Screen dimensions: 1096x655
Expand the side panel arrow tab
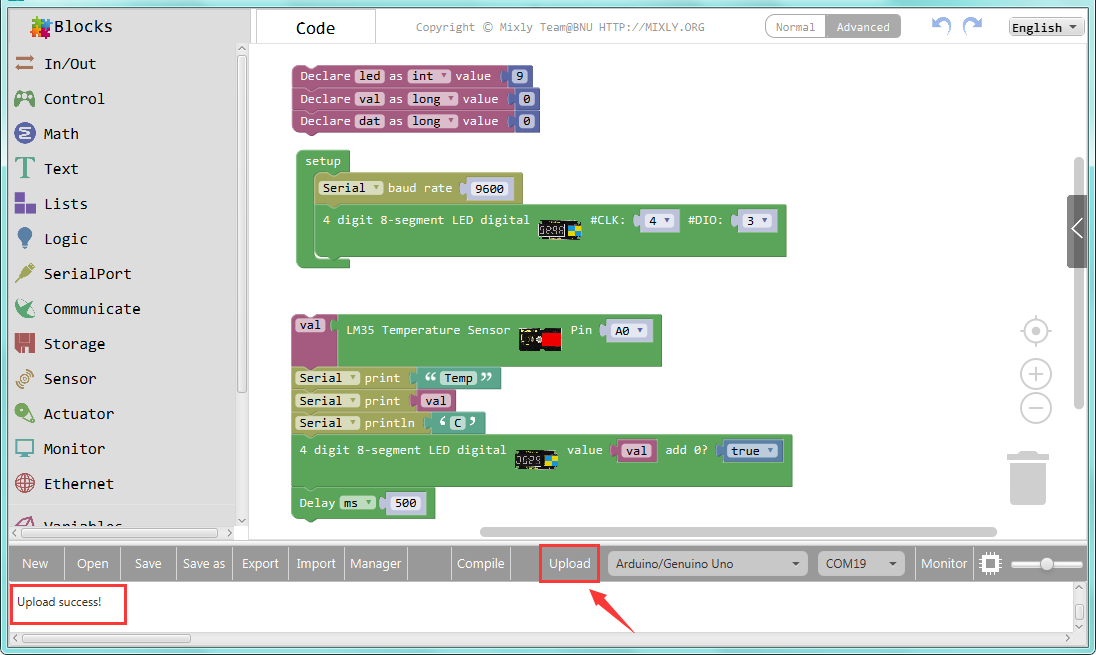pyautogui.click(x=1076, y=230)
